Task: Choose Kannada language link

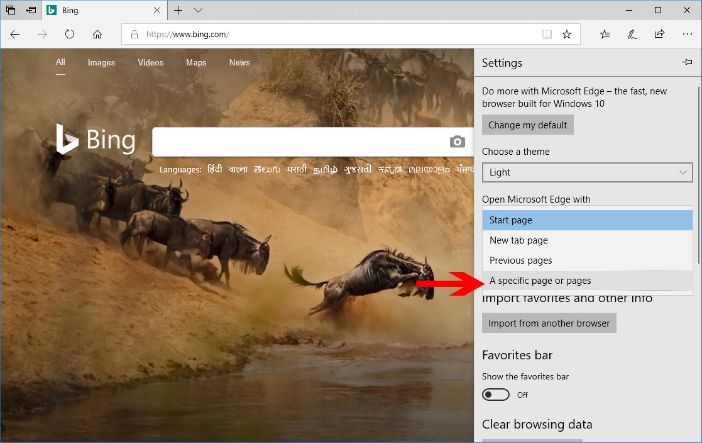Action: 390,169
